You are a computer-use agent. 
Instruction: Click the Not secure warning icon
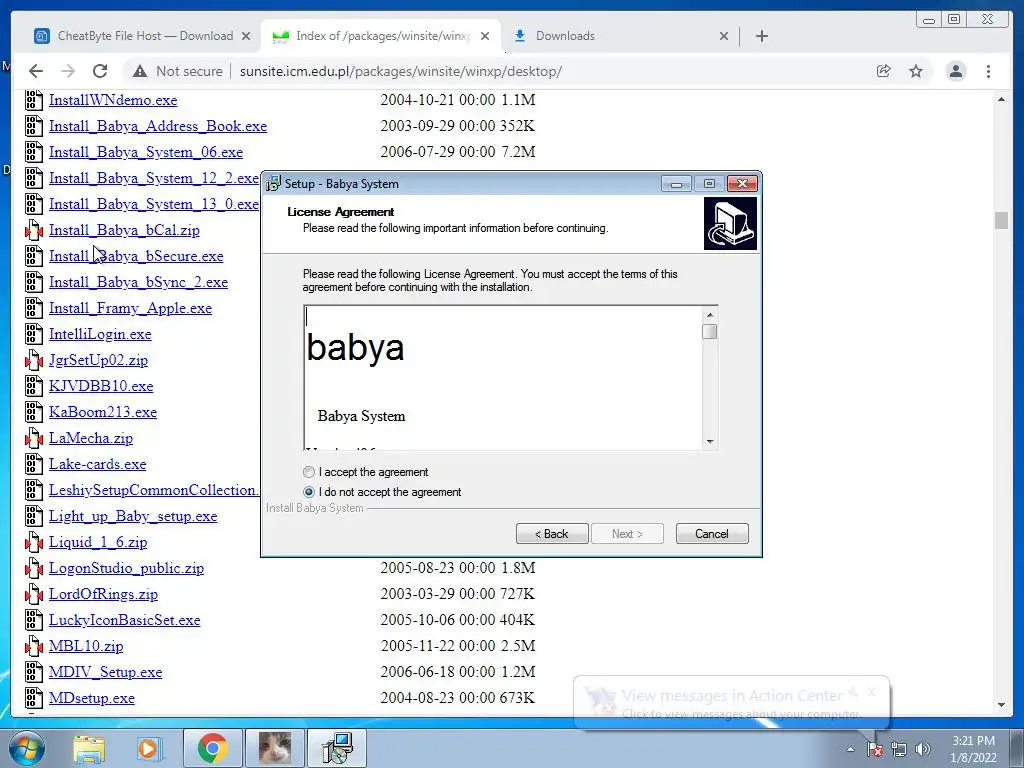pyautogui.click(x=140, y=71)
